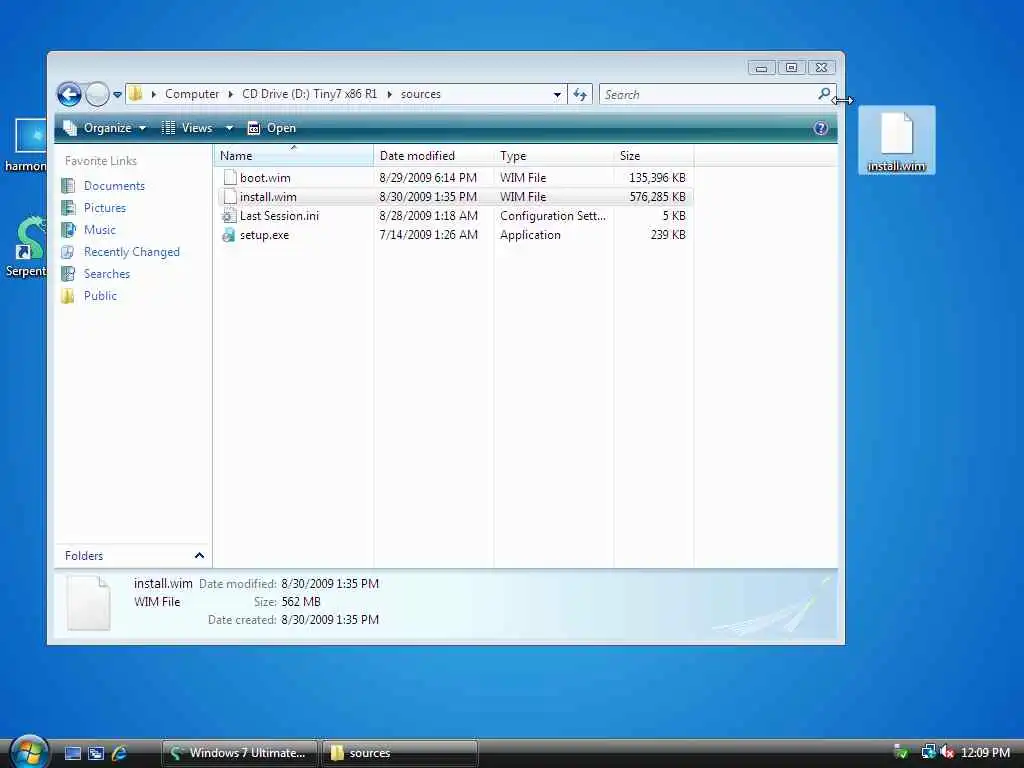
Task: Click the Music sidebar icon
Action: click(x=68, y=230)
